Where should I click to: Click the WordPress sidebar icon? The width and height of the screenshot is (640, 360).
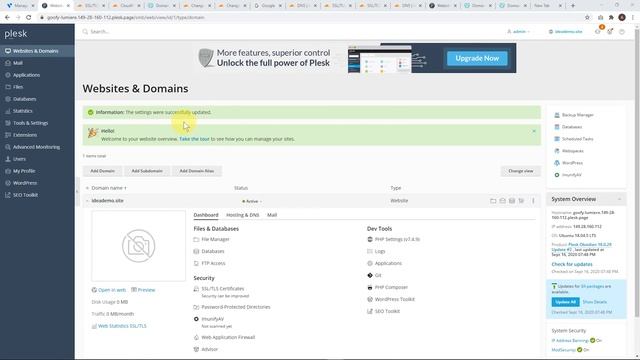(x=8, y=183)
